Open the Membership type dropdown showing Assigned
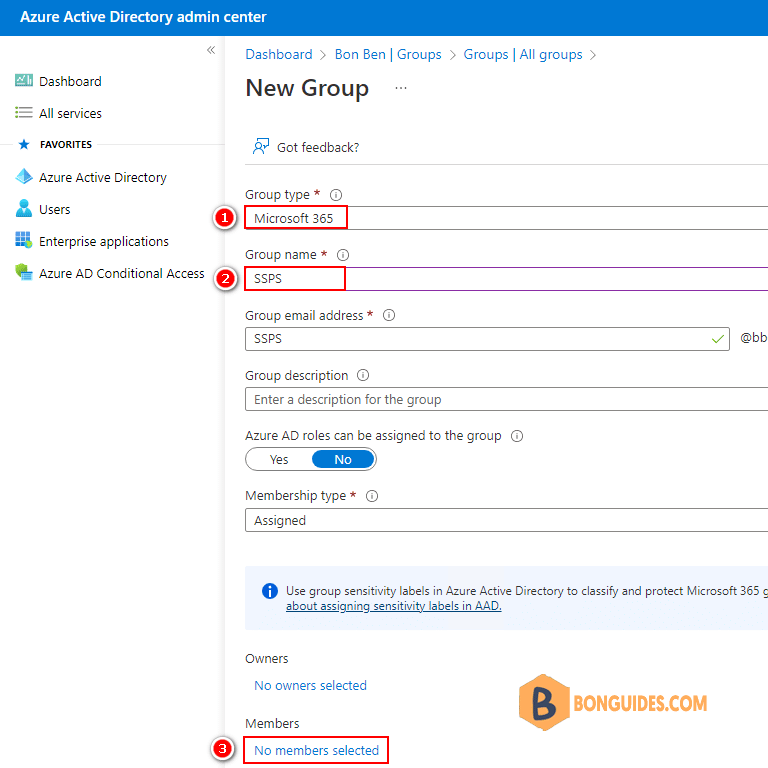 point(506,520)
